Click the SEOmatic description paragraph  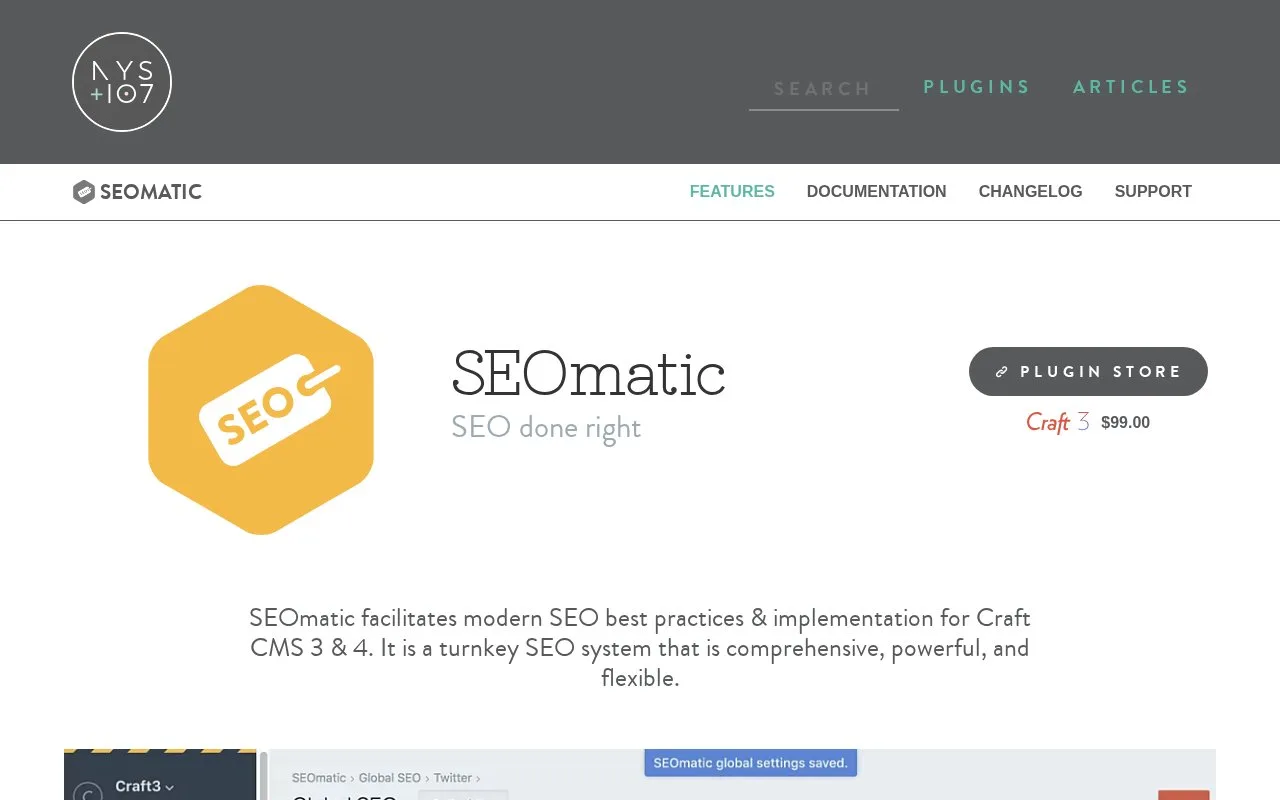640,647
